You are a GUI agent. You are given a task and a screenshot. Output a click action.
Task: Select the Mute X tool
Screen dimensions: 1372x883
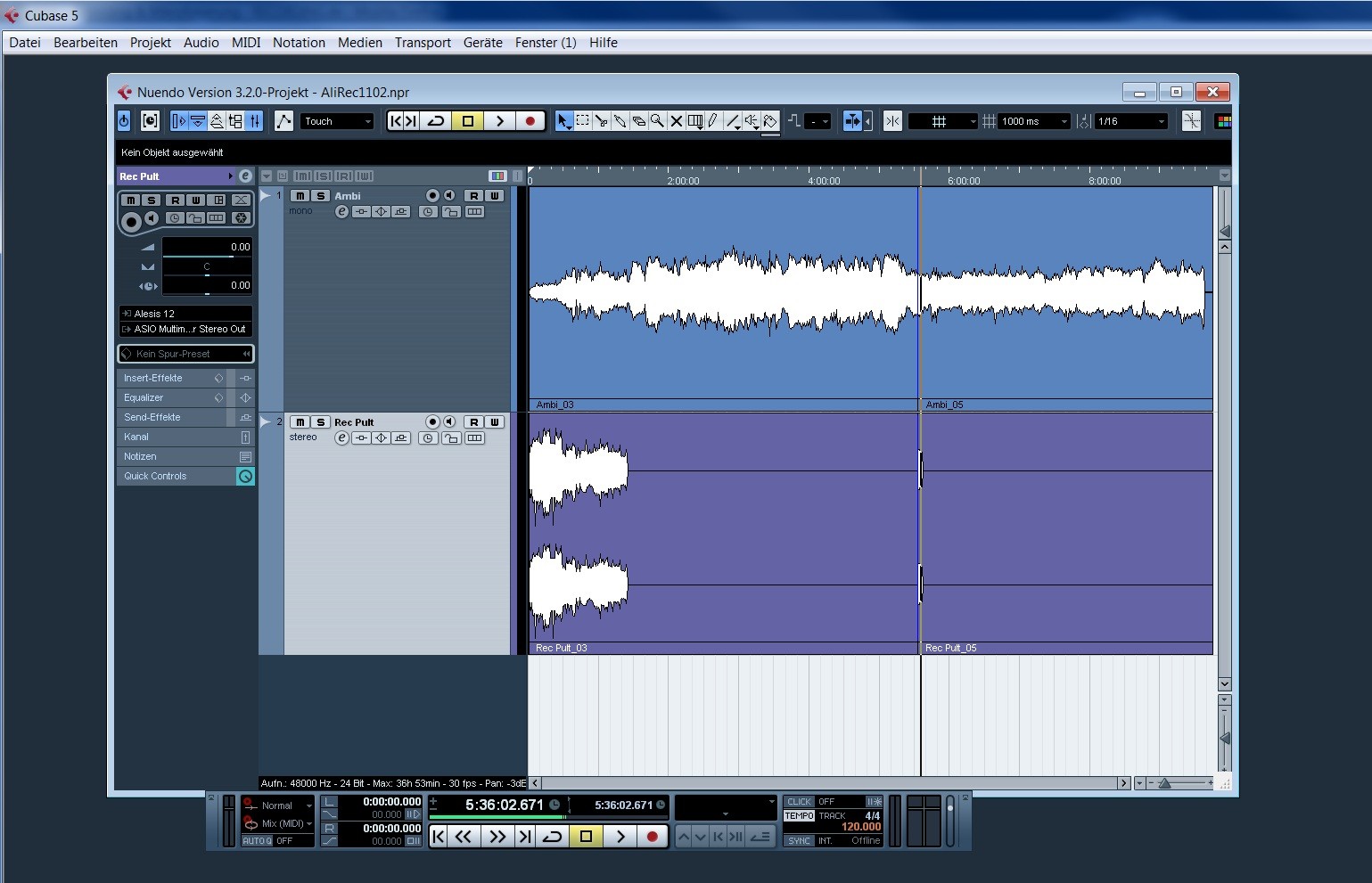pos(677,121)
